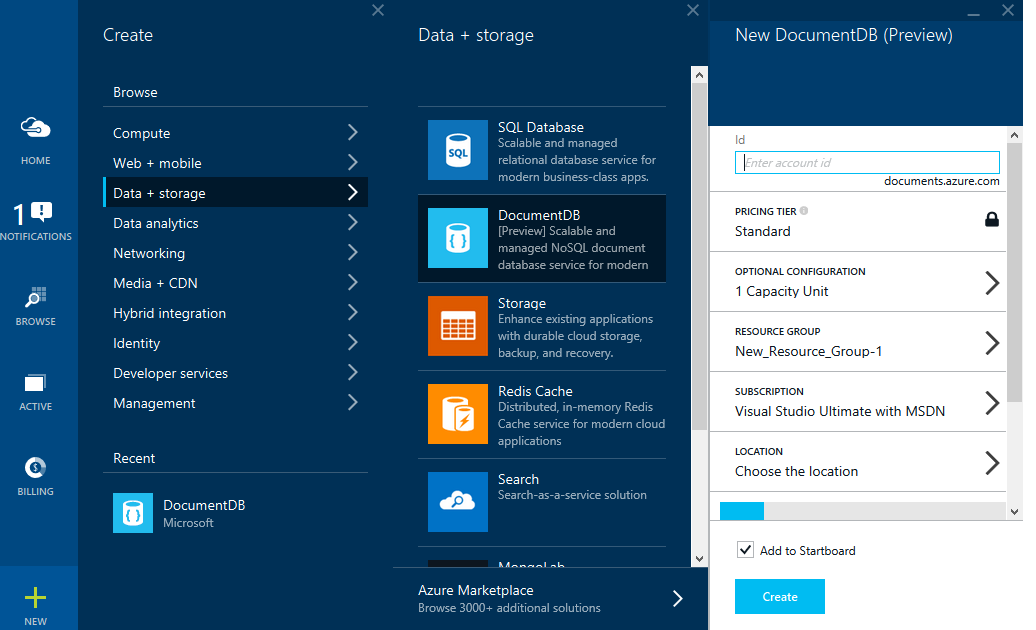Select the Compute menu item

point(236,133)
